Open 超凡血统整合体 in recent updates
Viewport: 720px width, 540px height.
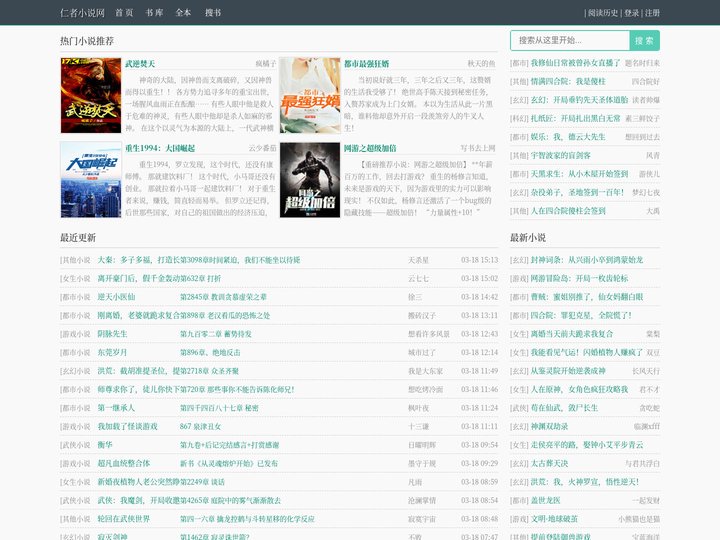click(124, 463)
